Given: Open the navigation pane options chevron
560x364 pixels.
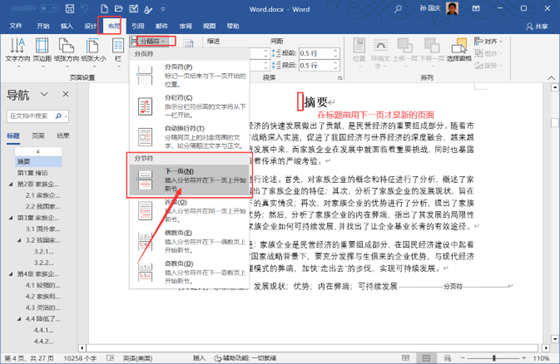Looking at the screenshot, I should point(44,94).
